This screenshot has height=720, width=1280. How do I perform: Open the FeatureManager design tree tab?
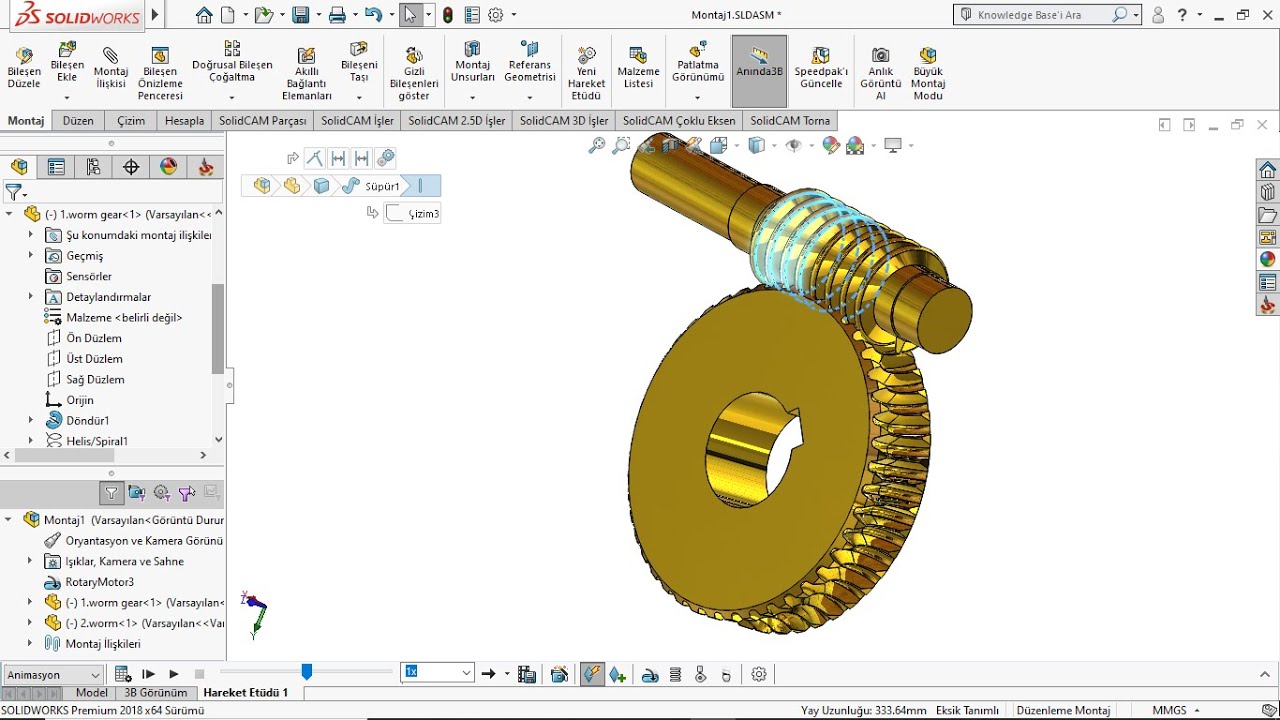[19, 167]
